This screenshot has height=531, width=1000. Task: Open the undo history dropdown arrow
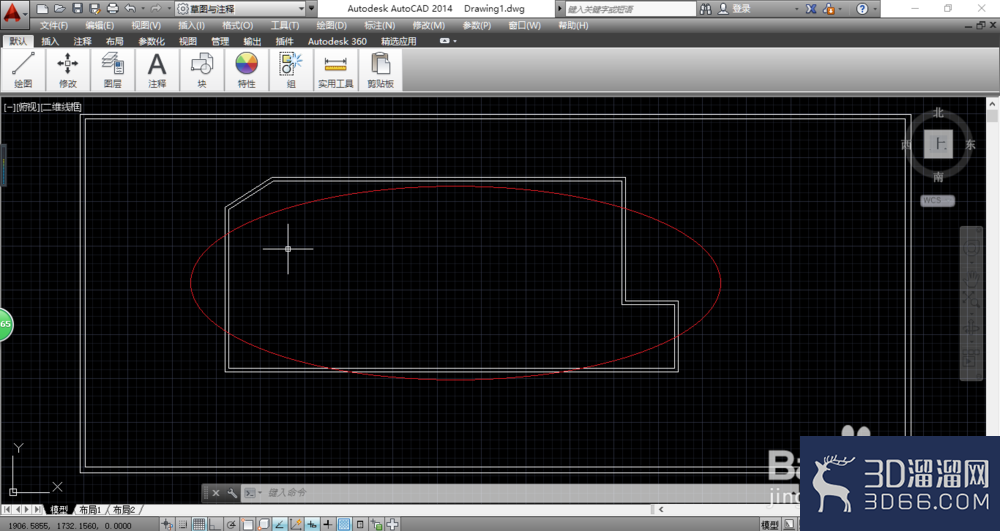(142, 9)
